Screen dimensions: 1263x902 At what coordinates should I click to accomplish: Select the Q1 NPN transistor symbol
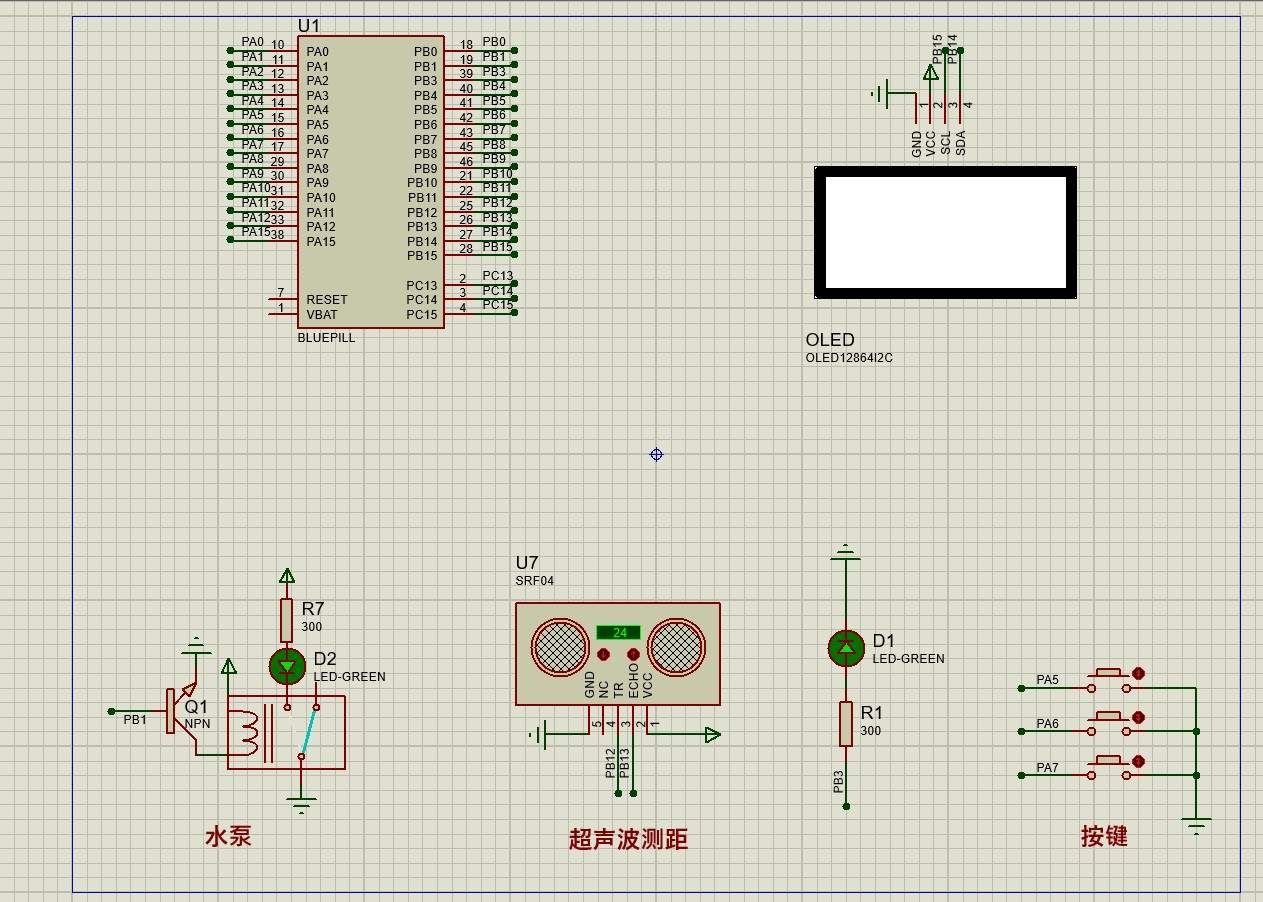tap(182, 712)
